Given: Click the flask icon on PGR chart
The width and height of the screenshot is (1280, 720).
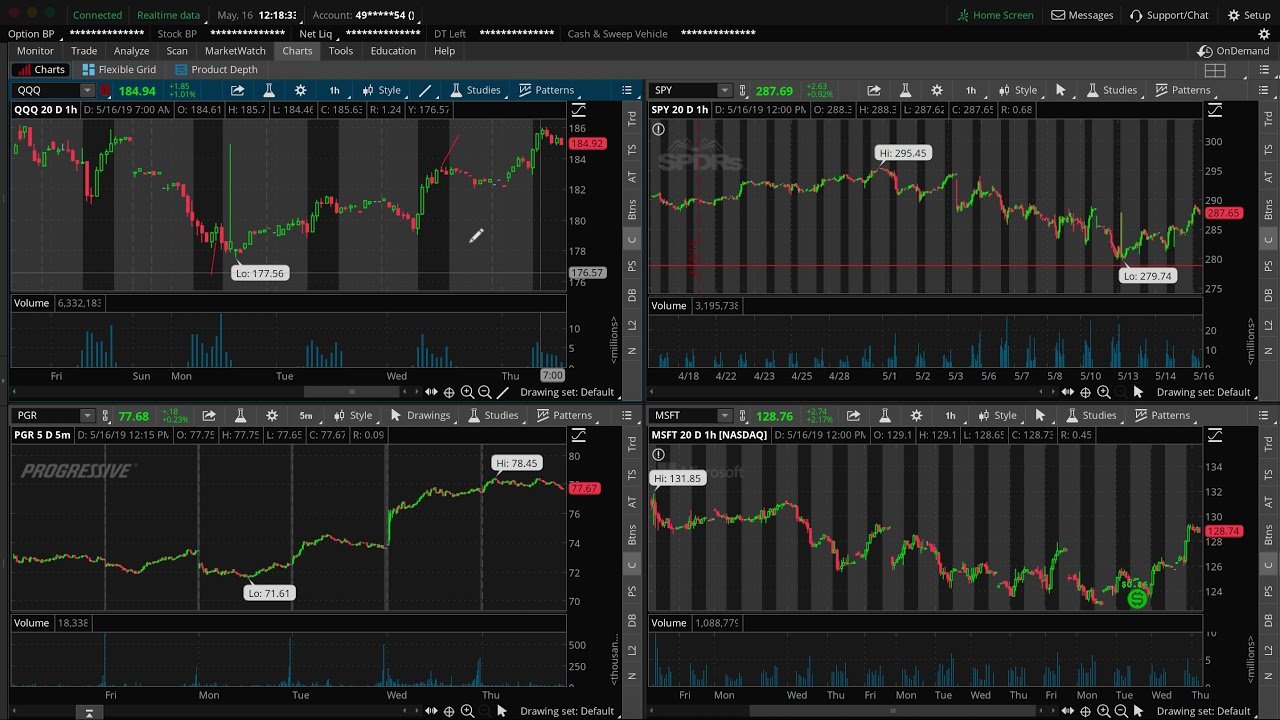Looking at the screenshot, I should click(x=240, y=415).
